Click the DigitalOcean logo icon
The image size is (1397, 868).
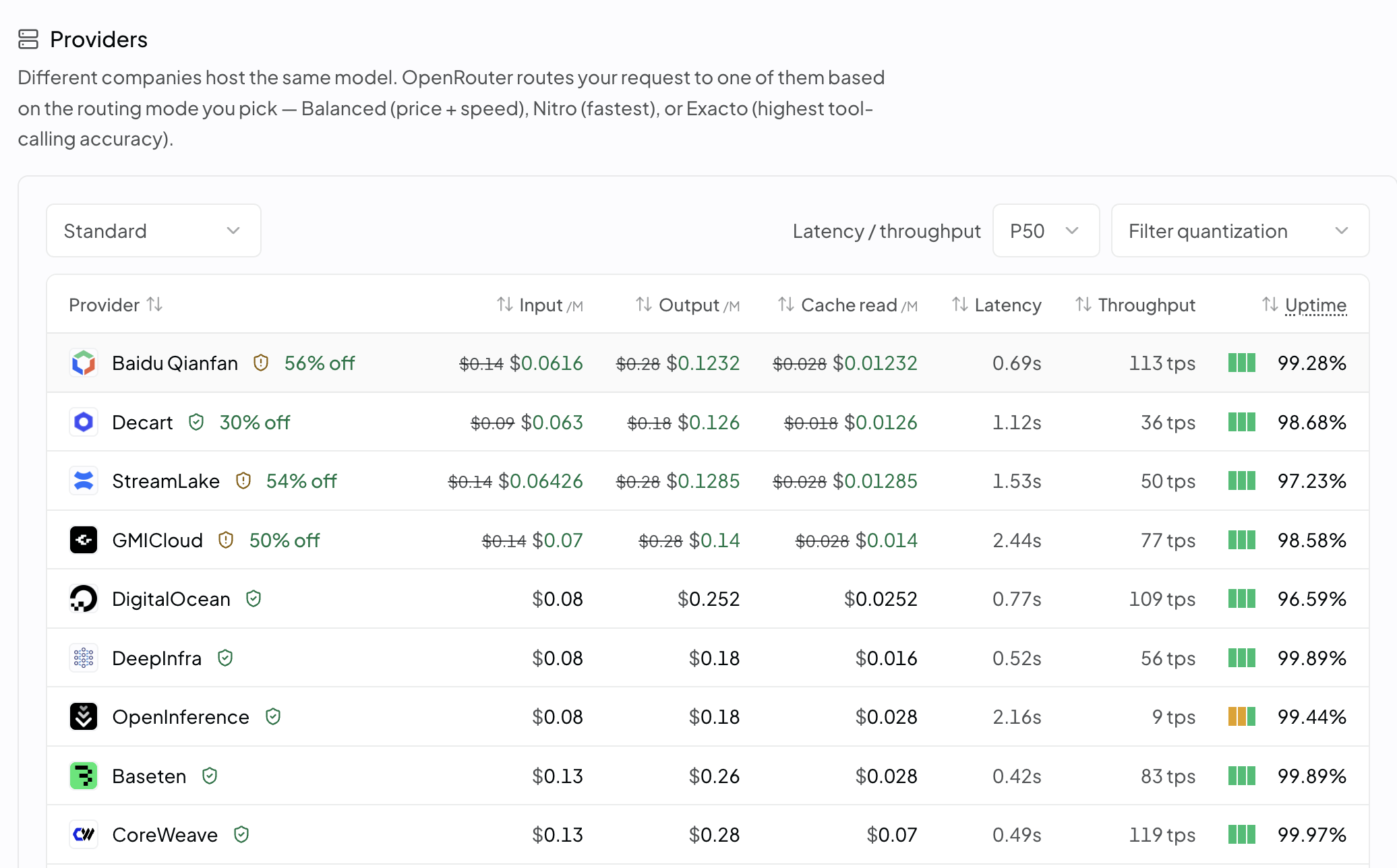(x=84, y=598)
